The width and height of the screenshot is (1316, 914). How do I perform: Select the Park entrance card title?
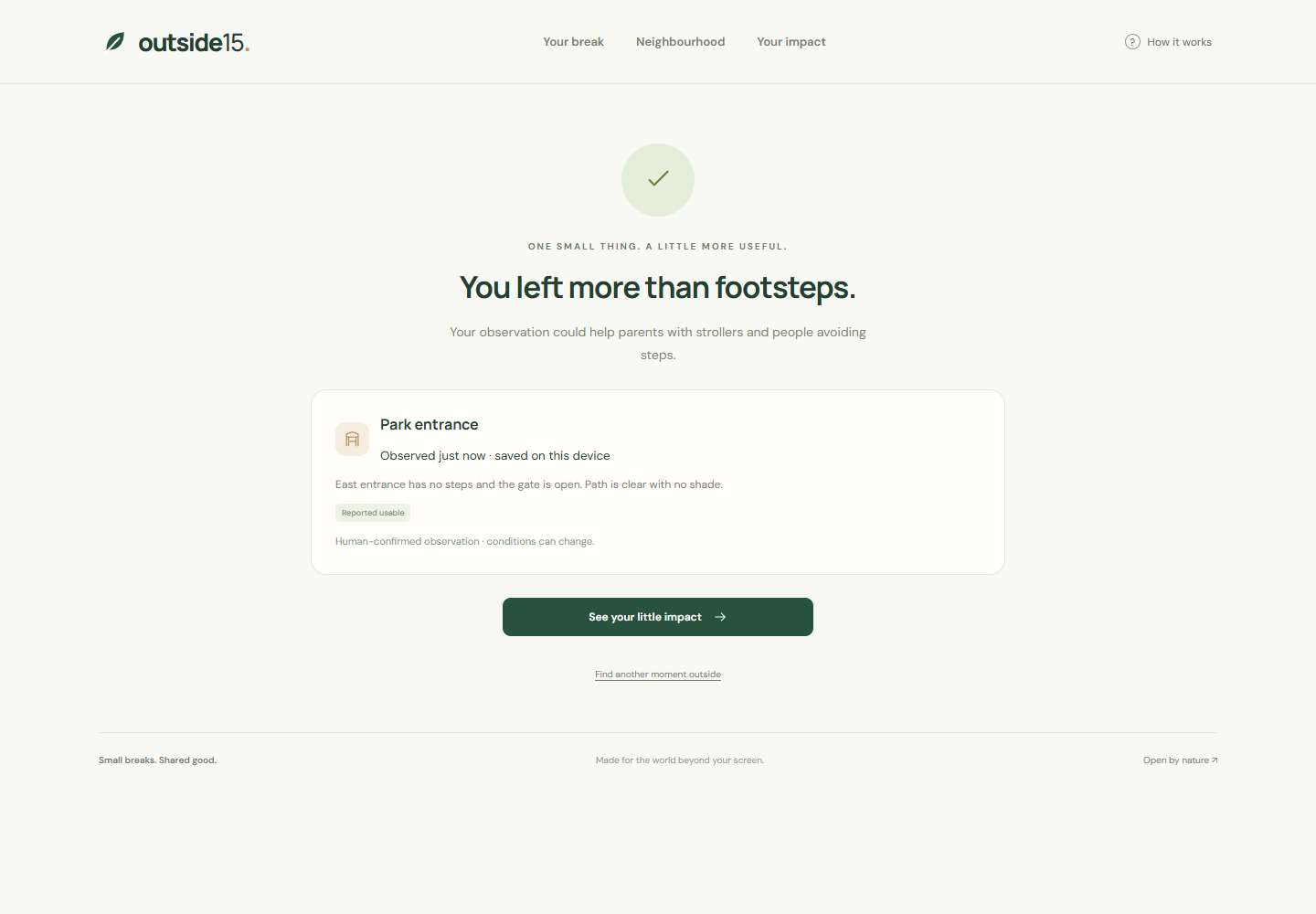coord(430,425)
